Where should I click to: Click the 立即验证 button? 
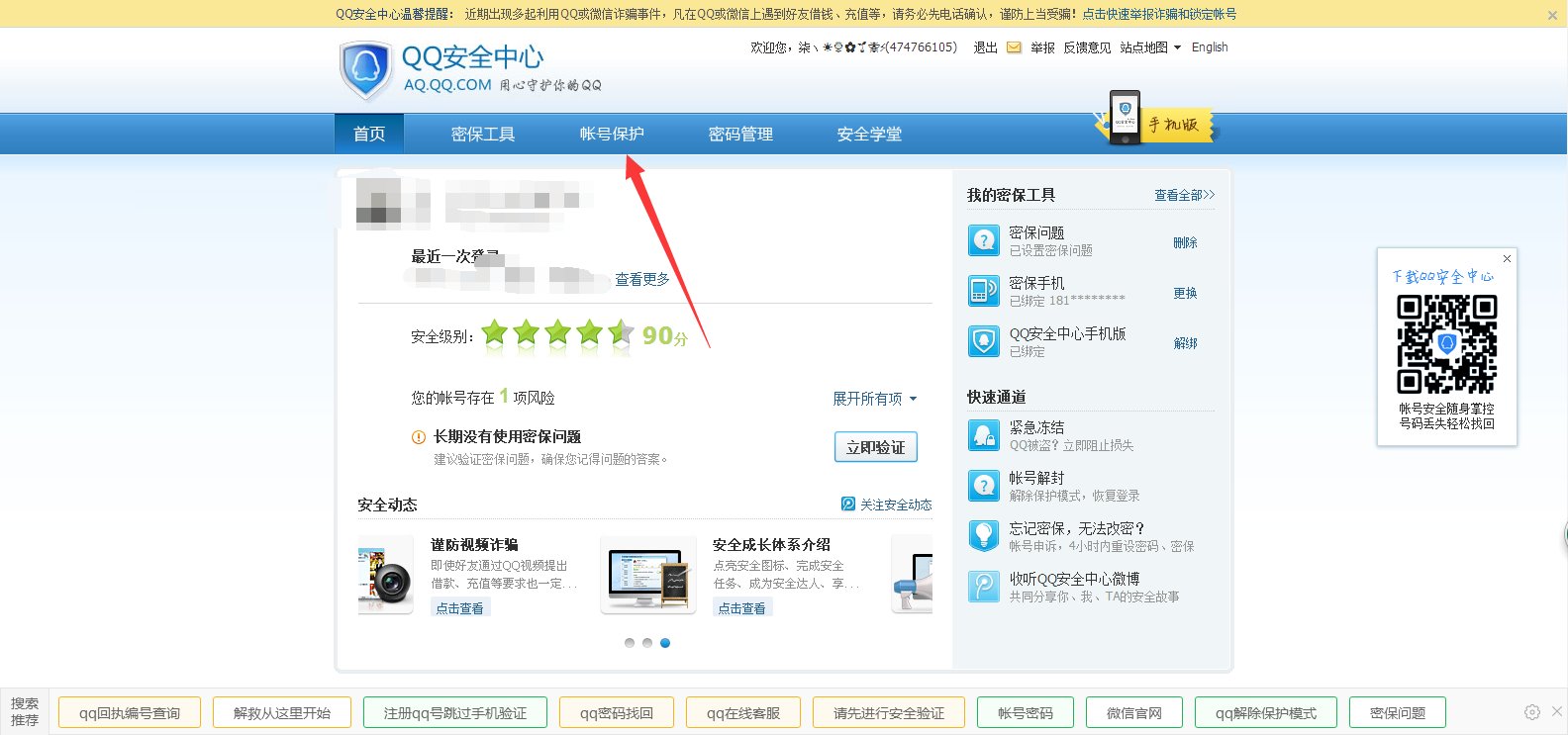[875, 447]
